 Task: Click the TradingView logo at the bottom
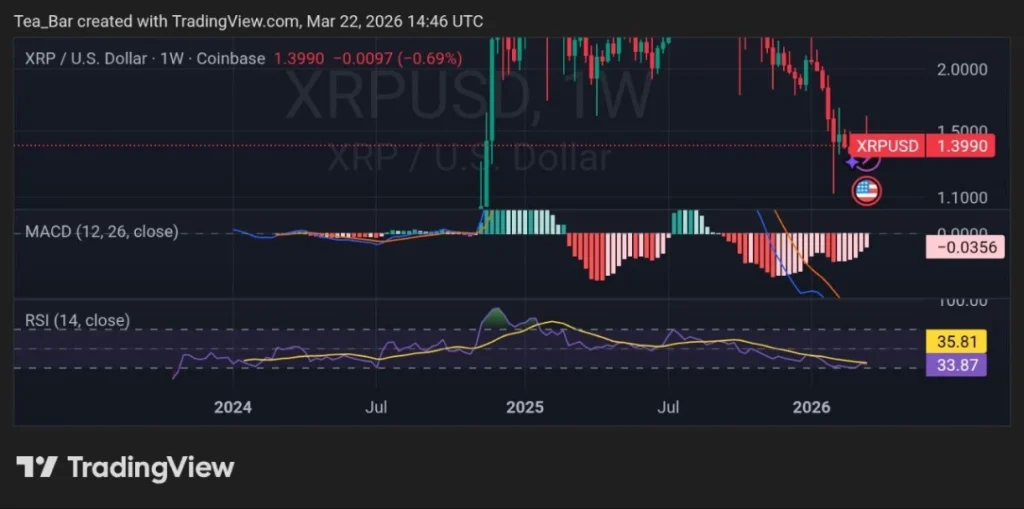click(x=125, y=467)
